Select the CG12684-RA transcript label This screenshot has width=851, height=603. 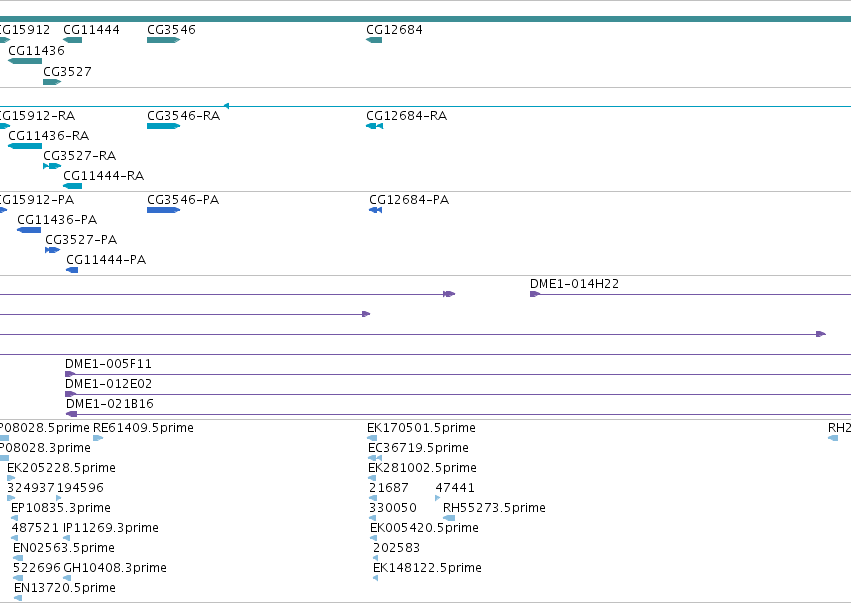(407, 116)
